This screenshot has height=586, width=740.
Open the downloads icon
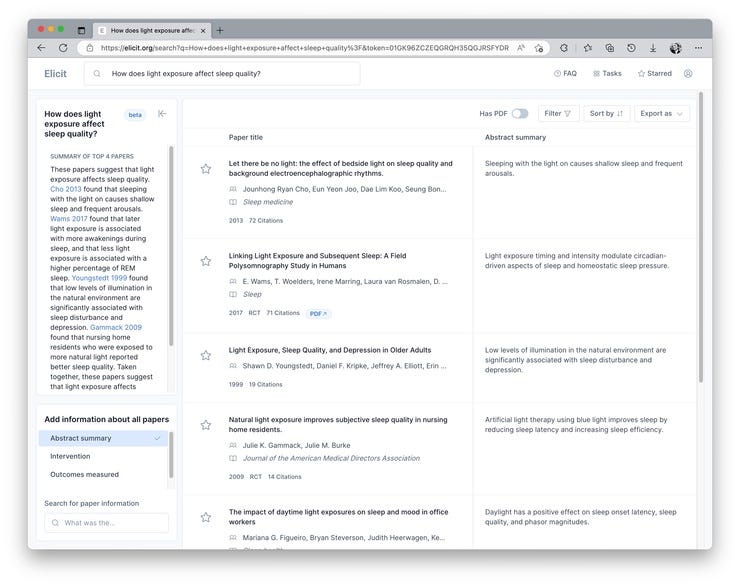pyautogui.click(x=653, y=48)
